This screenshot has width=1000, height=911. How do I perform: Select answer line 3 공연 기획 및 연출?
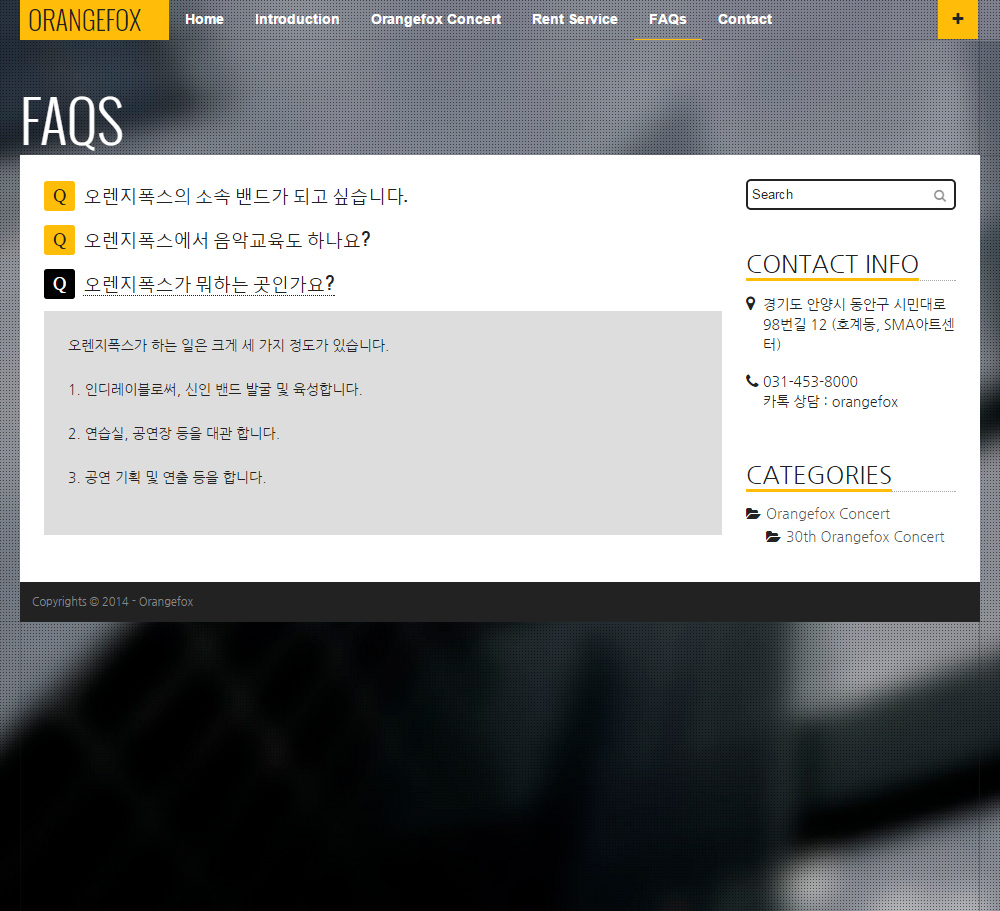pyautogui.click(x=166, y=477)
